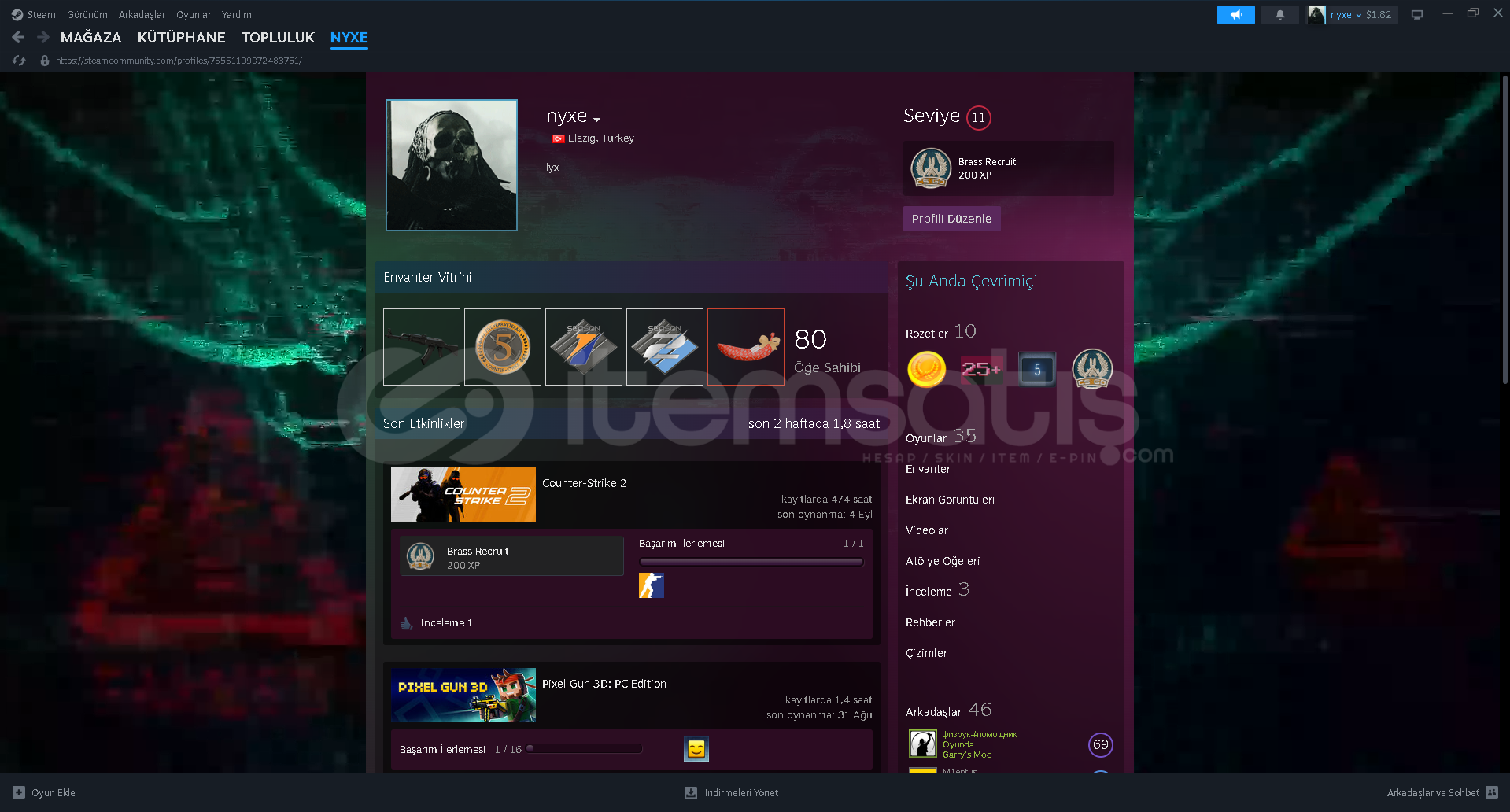1510x812 pixels.
Task: Switch to Big Picture mode icon
Action: pyautogui.click(x=1417, y=15)
